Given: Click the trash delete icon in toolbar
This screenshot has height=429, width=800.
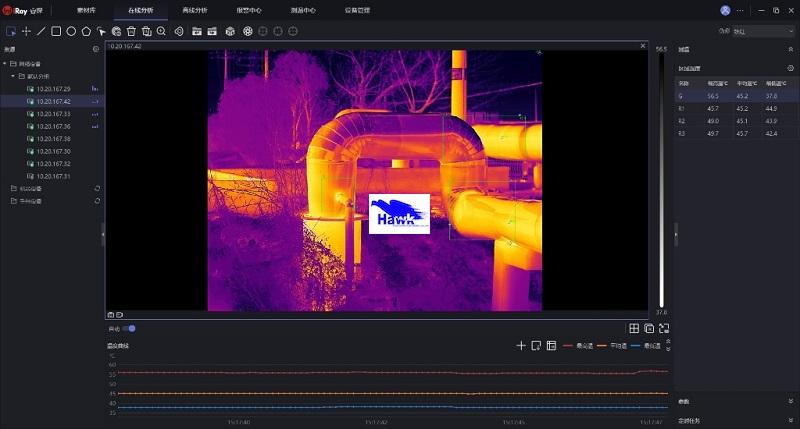Looking at the screenshot, I should click(x=131, y=31).
